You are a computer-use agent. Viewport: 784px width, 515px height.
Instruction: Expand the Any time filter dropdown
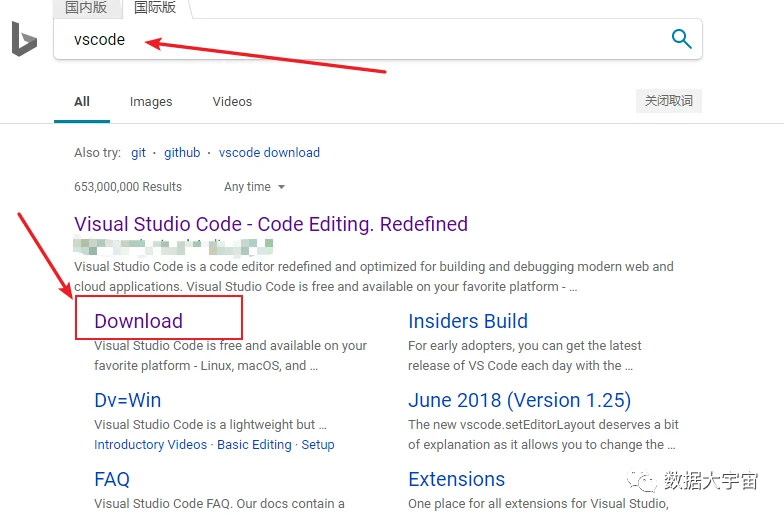pos(254,186)
